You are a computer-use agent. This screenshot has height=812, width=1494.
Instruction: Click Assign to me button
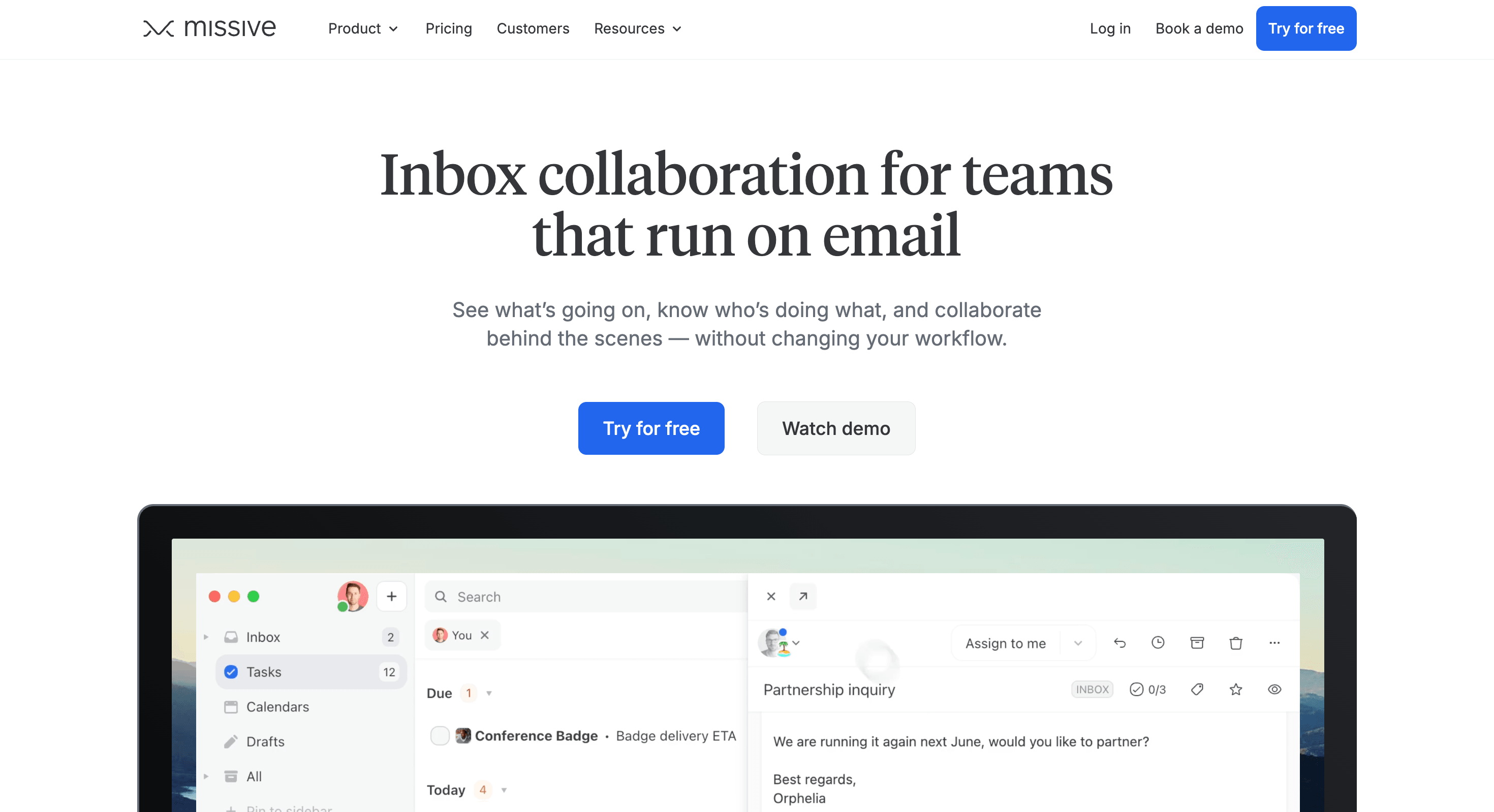click(1005, 643)
